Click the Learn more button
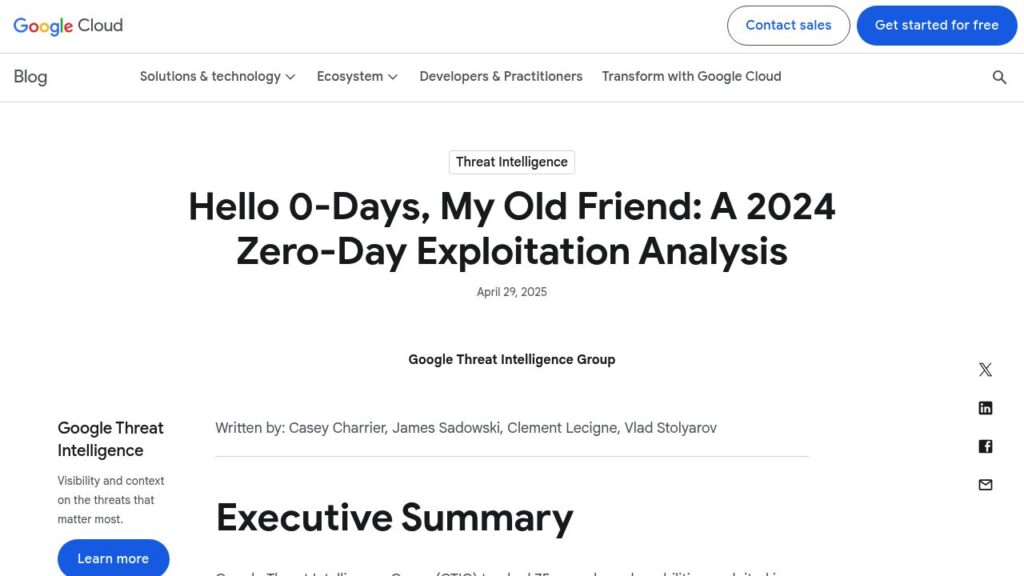 (x=113, y=558)
